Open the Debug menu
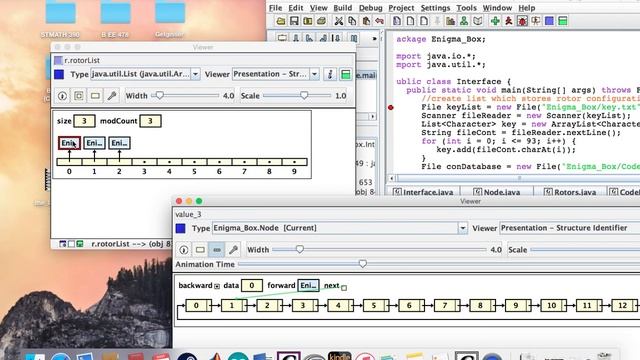This screenshot has width=640, height=360. point(371,8)
